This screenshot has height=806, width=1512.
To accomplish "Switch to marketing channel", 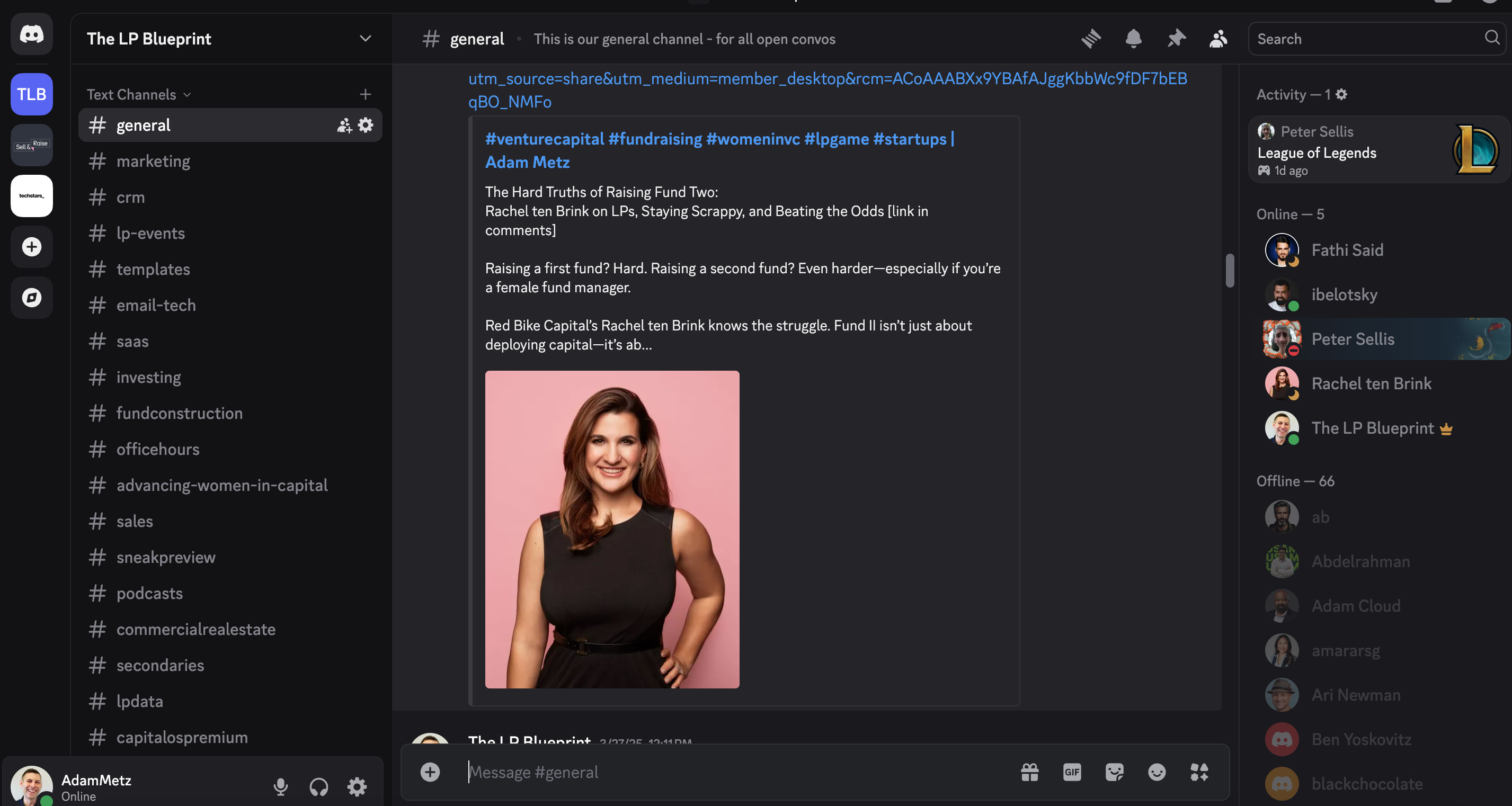I will click(x=230, y=162).
